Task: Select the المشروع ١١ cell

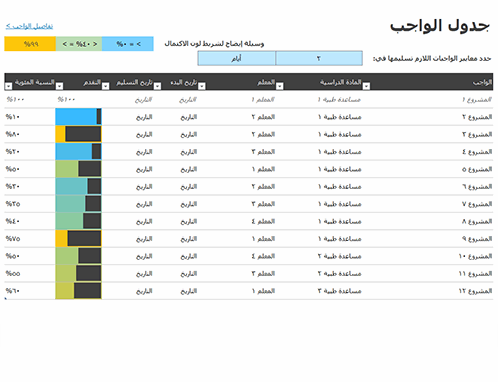Action: tap(475, 273)
